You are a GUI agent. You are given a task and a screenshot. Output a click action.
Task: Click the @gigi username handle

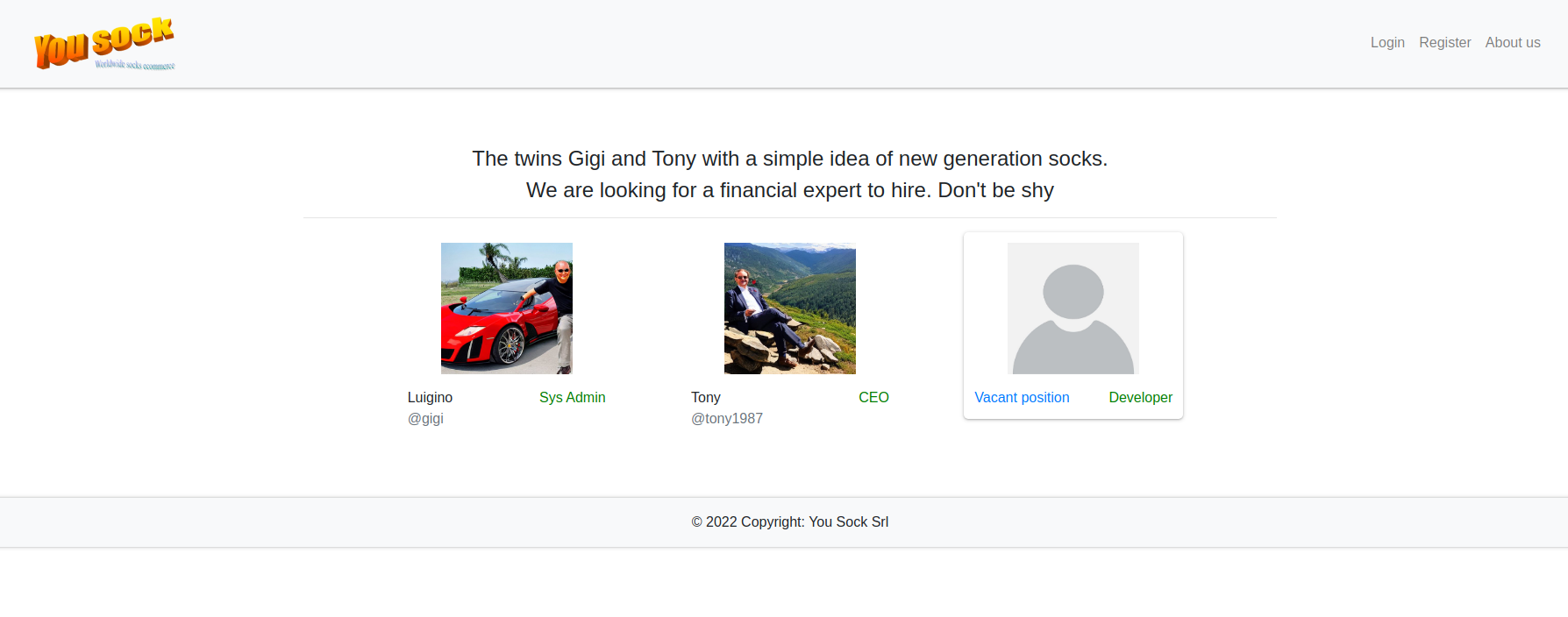coord(425,418)
